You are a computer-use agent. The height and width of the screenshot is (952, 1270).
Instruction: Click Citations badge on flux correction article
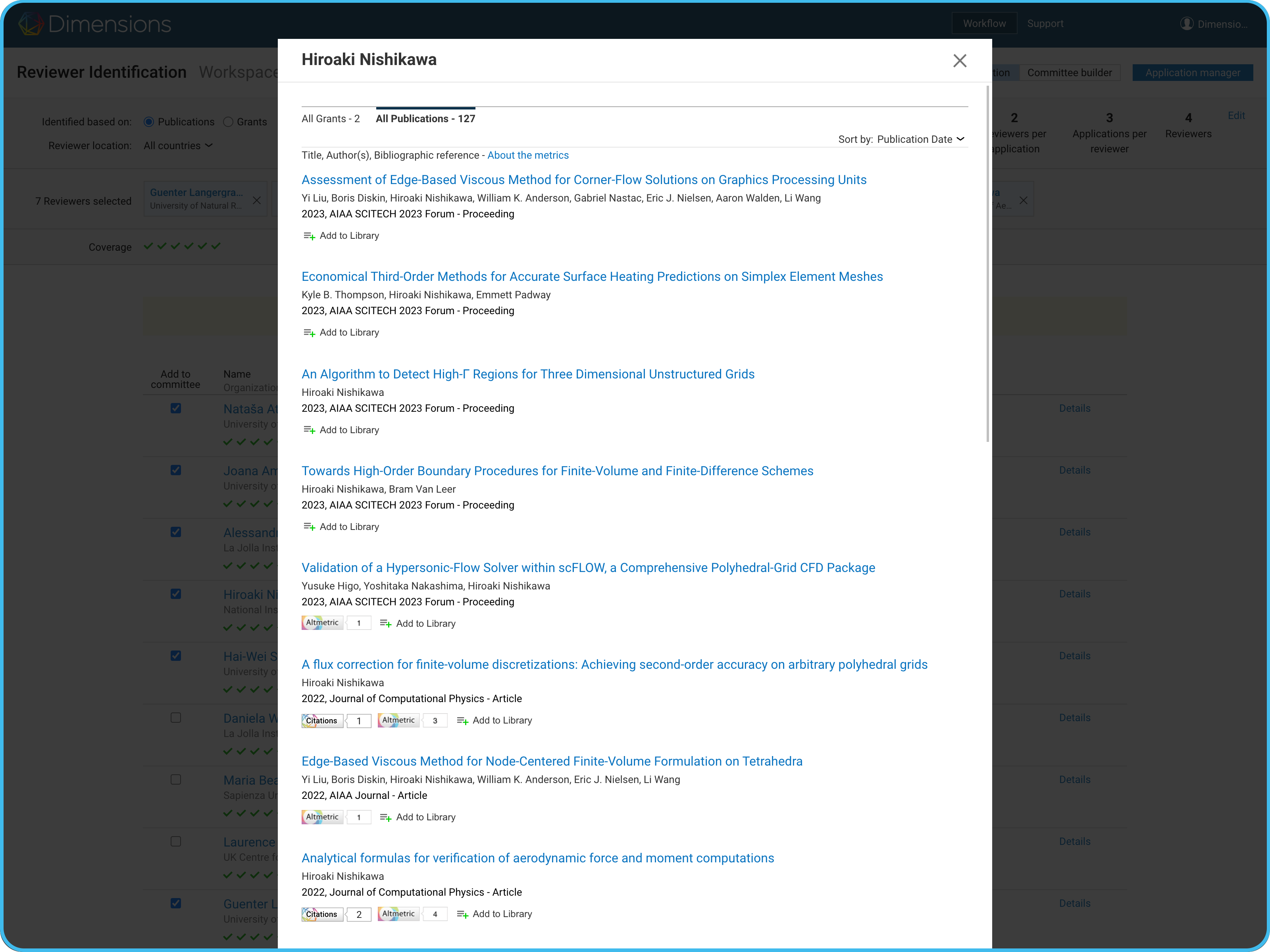point(322,721)
